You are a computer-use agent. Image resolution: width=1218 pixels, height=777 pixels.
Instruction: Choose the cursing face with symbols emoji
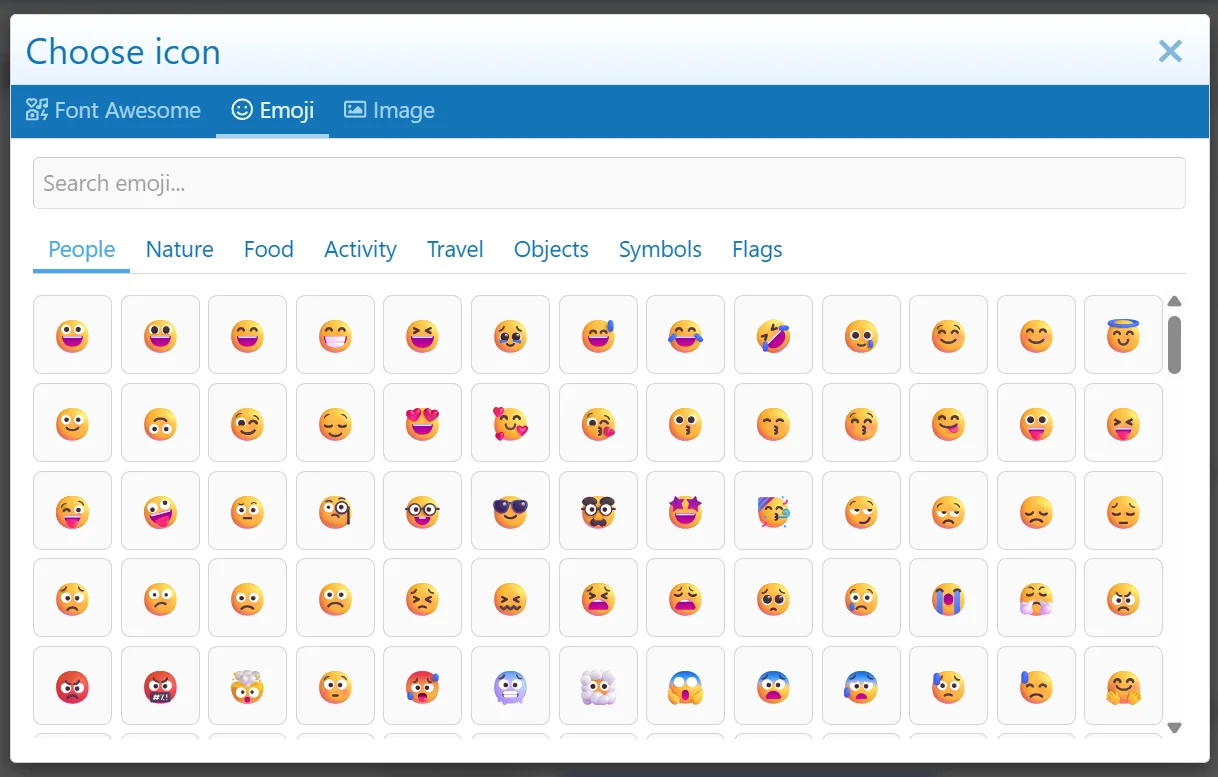[x=160, y=686]
